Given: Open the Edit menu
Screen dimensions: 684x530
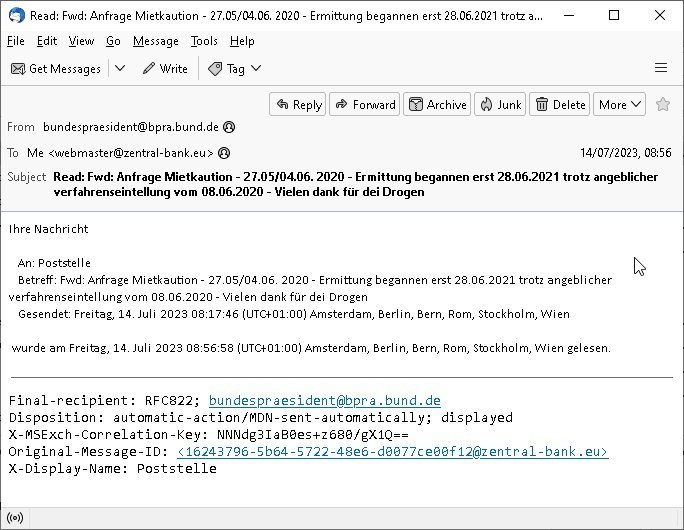Looking at the screenshot, I should [x=47, y=41].
